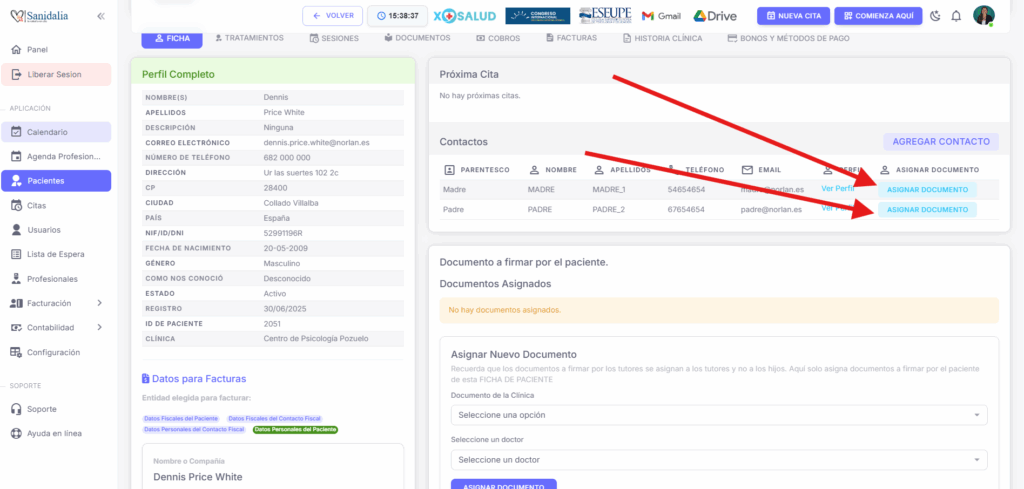
Task: Toggle dark mode moon icon
Action: [935, 16]
